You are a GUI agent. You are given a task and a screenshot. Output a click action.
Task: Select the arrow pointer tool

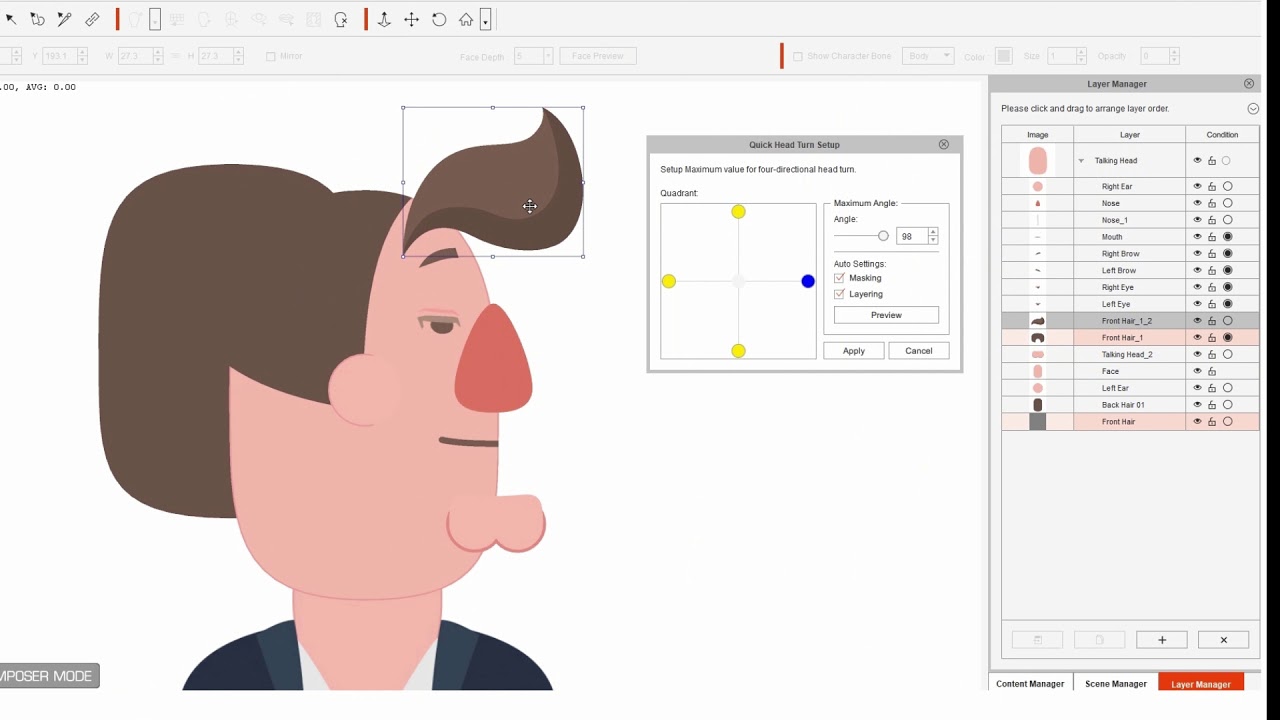[11, 19]
